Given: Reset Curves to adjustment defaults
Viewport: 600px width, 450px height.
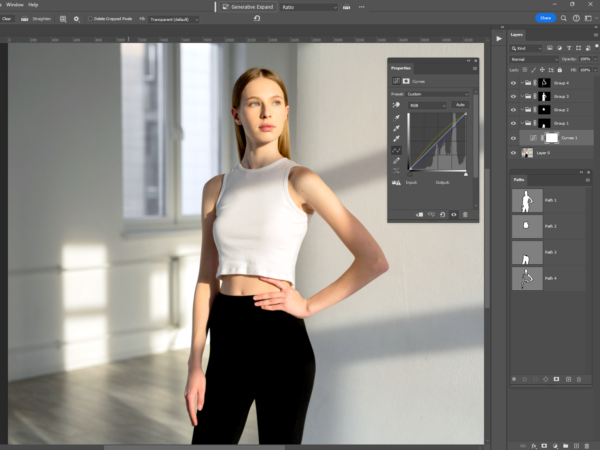Looking at the screenshot, I should click(x=442, y=214).
